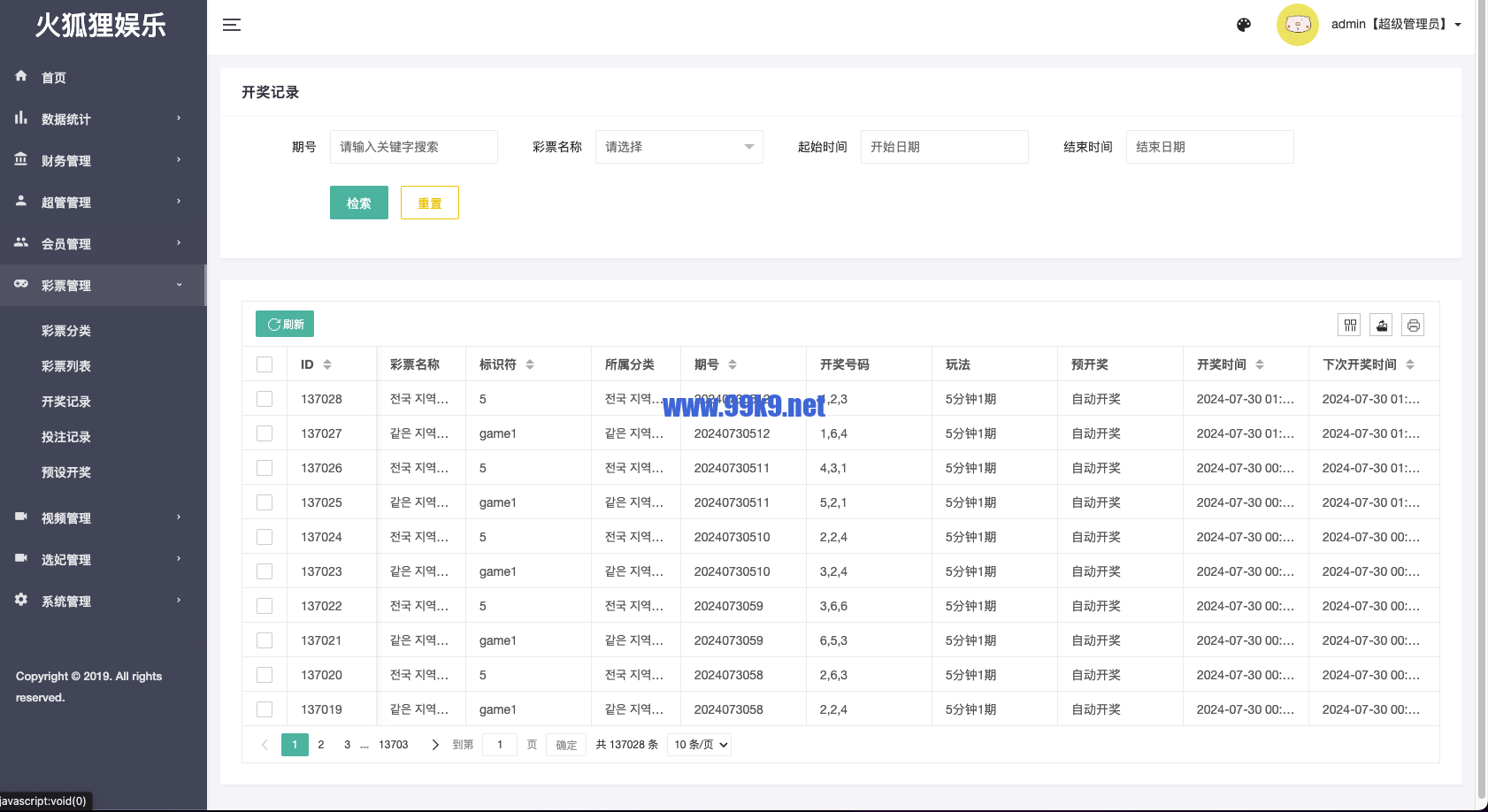The height and width of the screenshot is (812, 1488).
Task: Go to 首页 in the sidebar
Action: 104,77
